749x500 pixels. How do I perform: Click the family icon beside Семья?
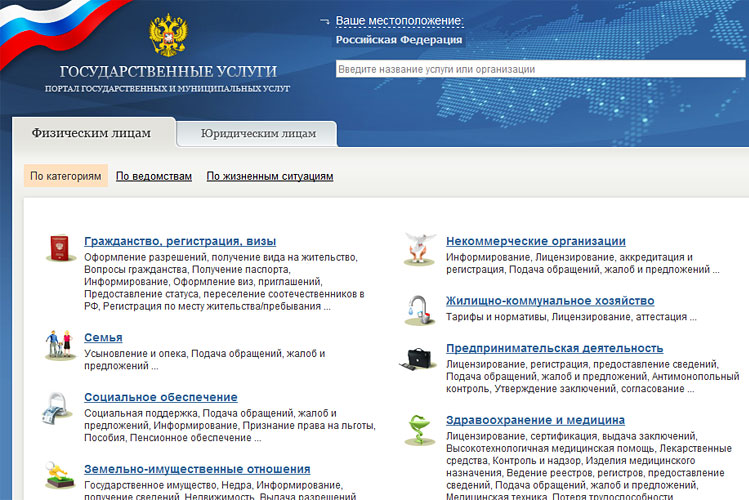[x=60, y=344]
